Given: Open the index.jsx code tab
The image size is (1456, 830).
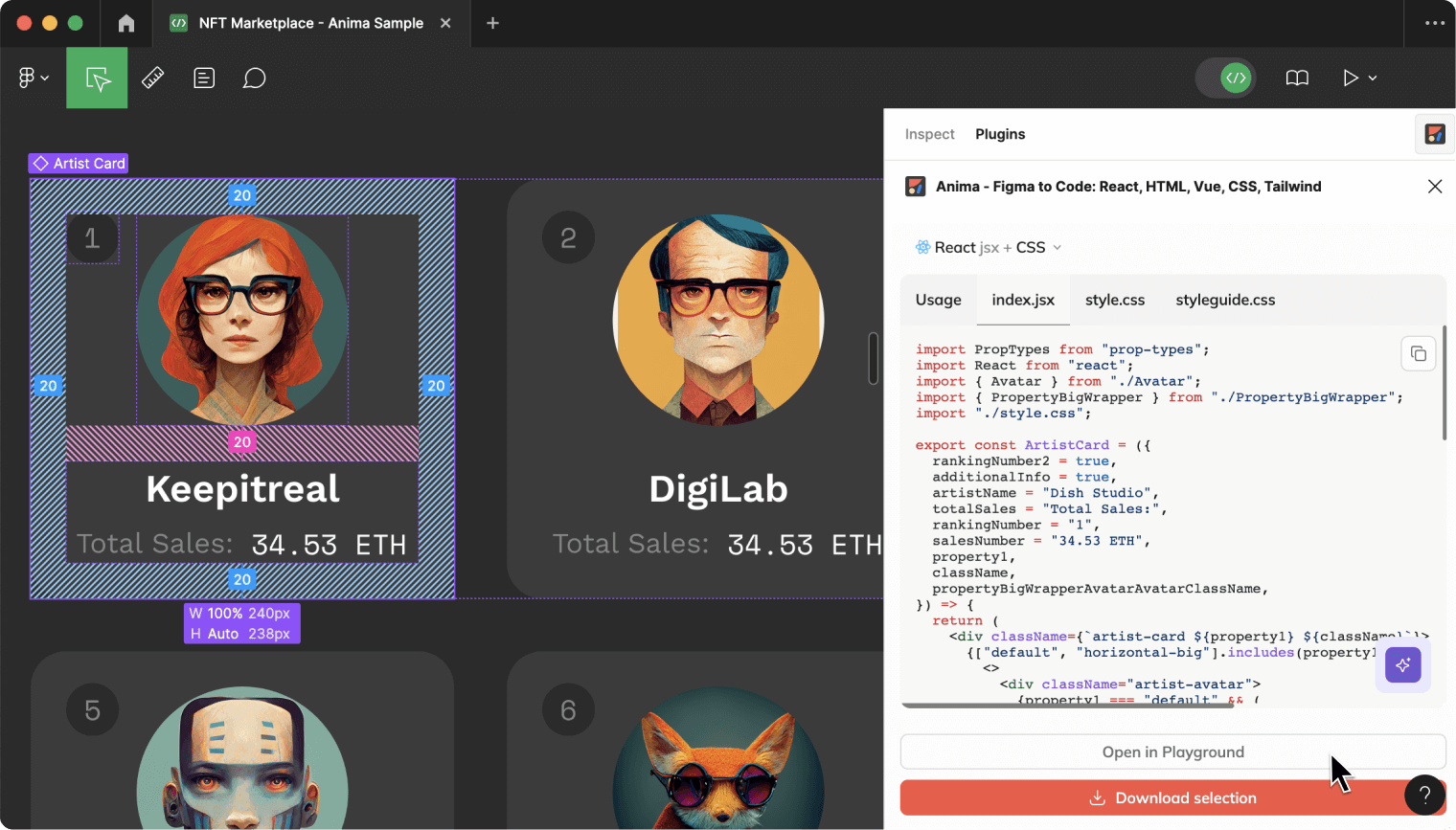Looking at the screenshot, I should click(x=1023, y=300).
